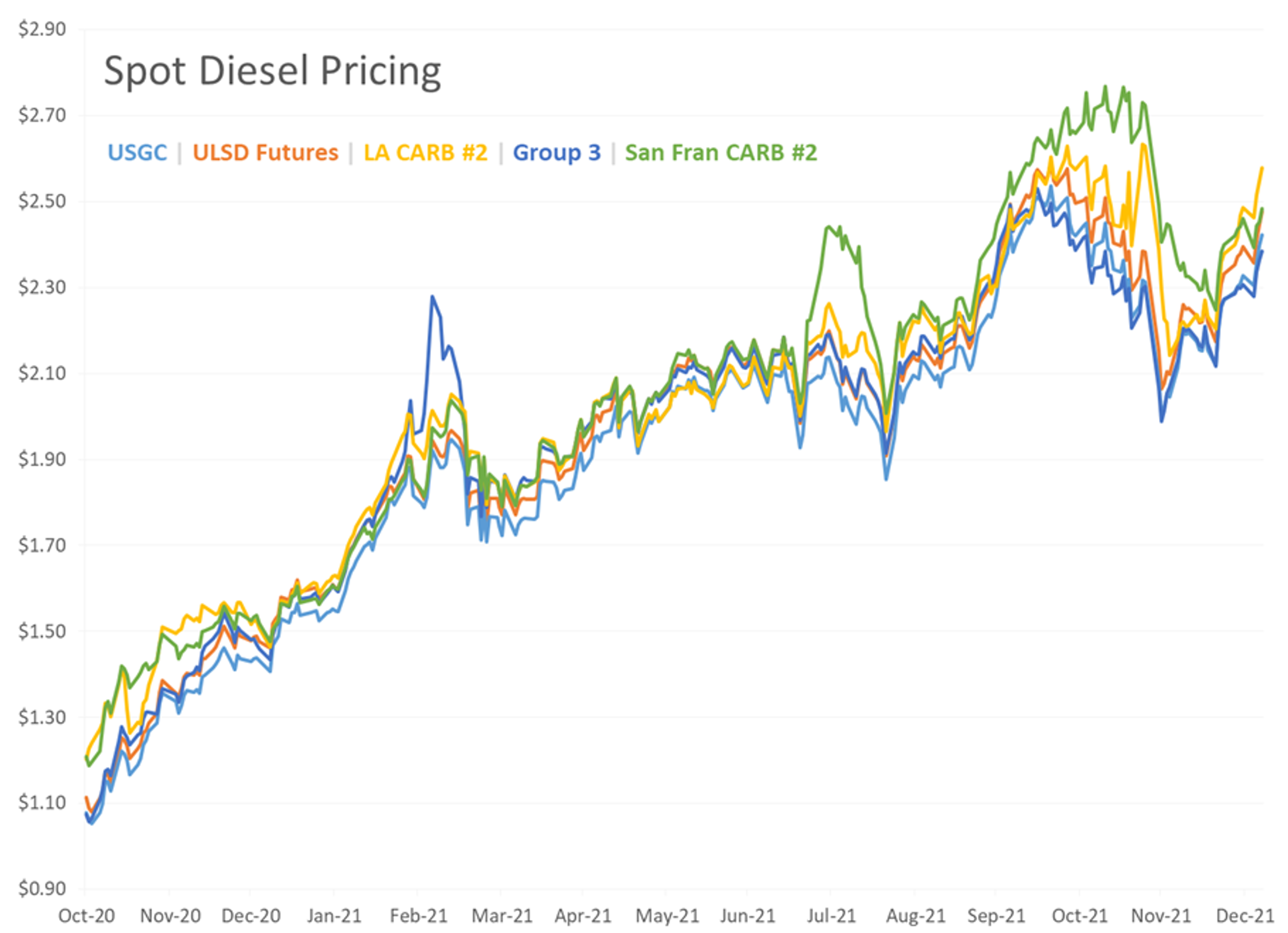Click the Mar-21 x-axis label
Viewport: 1288px width, 933px height.
click(x=502, y=916)
